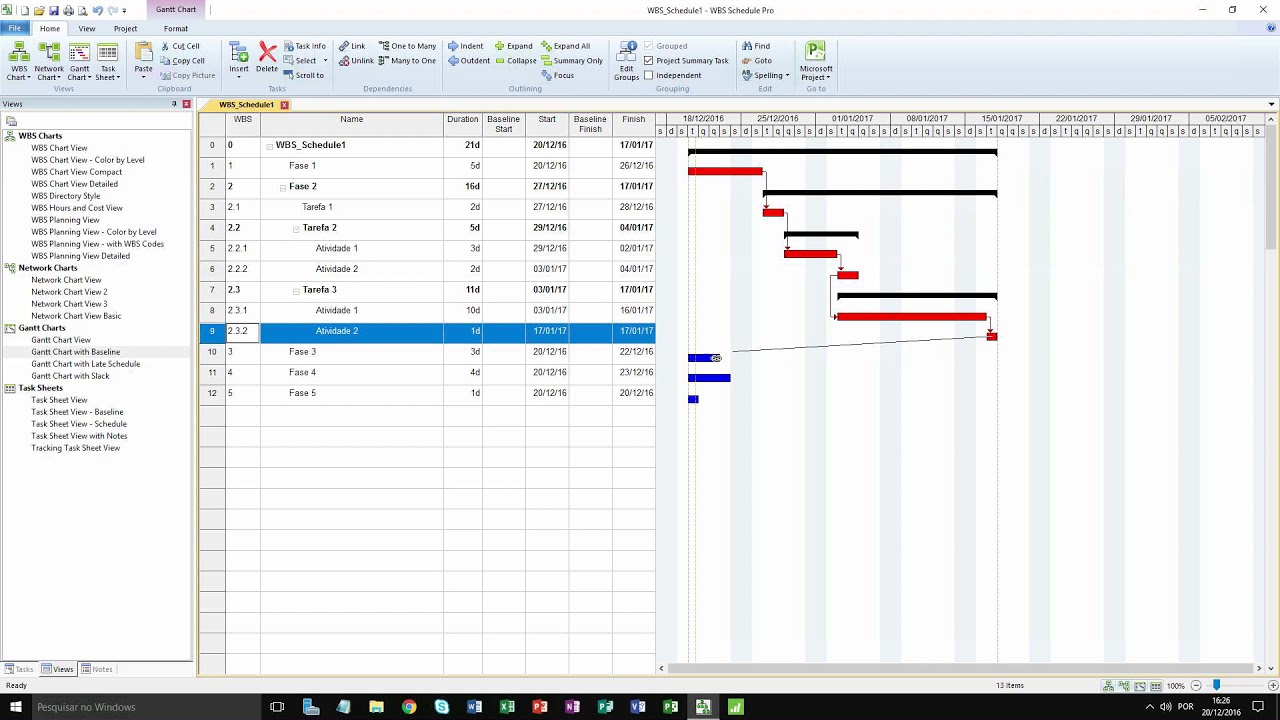Outdent the selected task

469,61
